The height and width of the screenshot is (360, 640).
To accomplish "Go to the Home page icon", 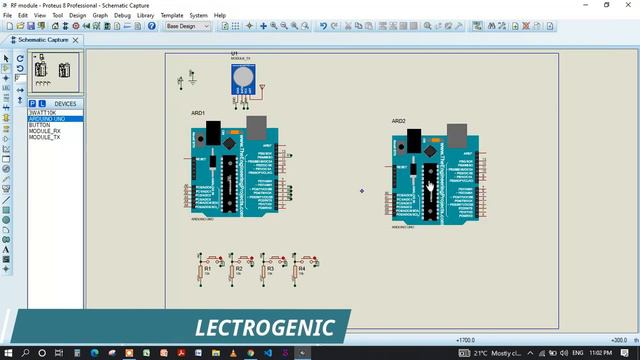I will [55, 26].
